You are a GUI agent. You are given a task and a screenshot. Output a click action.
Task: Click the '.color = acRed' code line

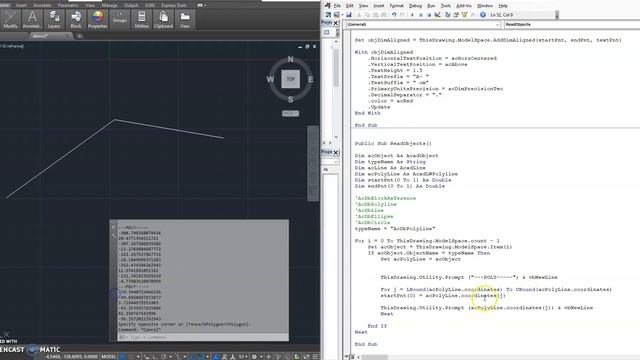[391, 101]
